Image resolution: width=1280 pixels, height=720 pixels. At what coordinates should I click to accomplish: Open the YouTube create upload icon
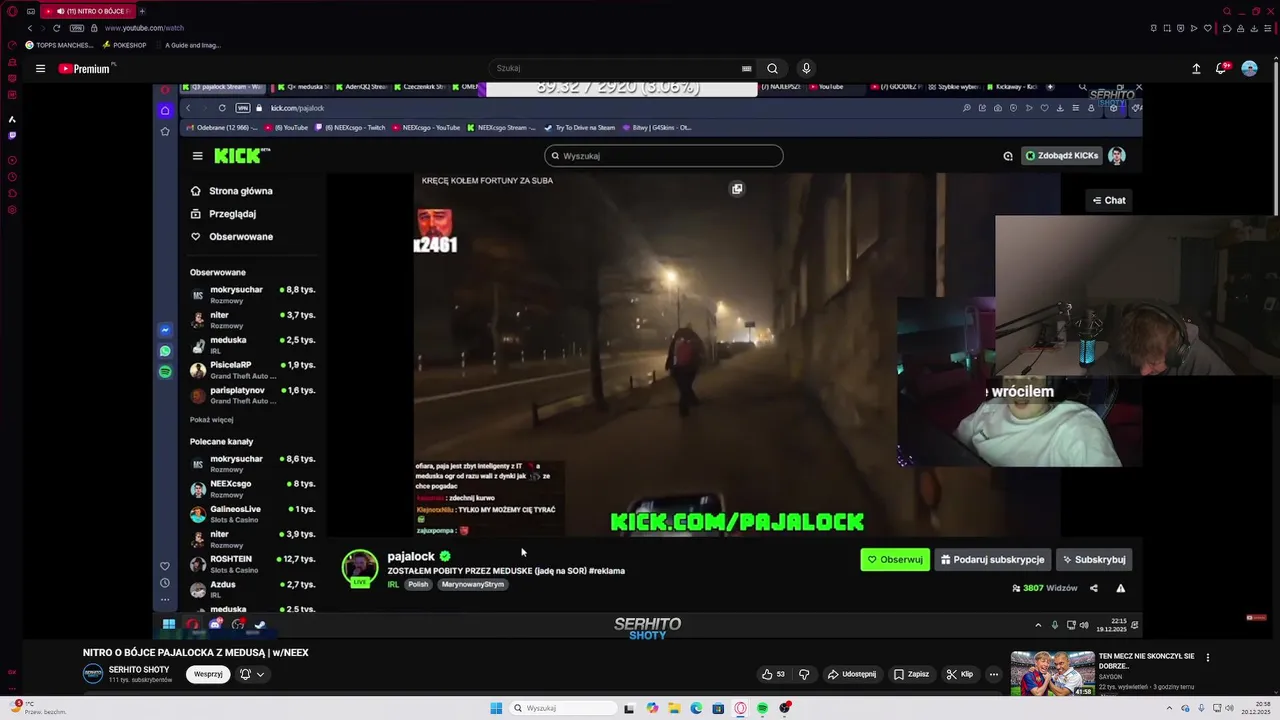click(x=1196, y=69)
